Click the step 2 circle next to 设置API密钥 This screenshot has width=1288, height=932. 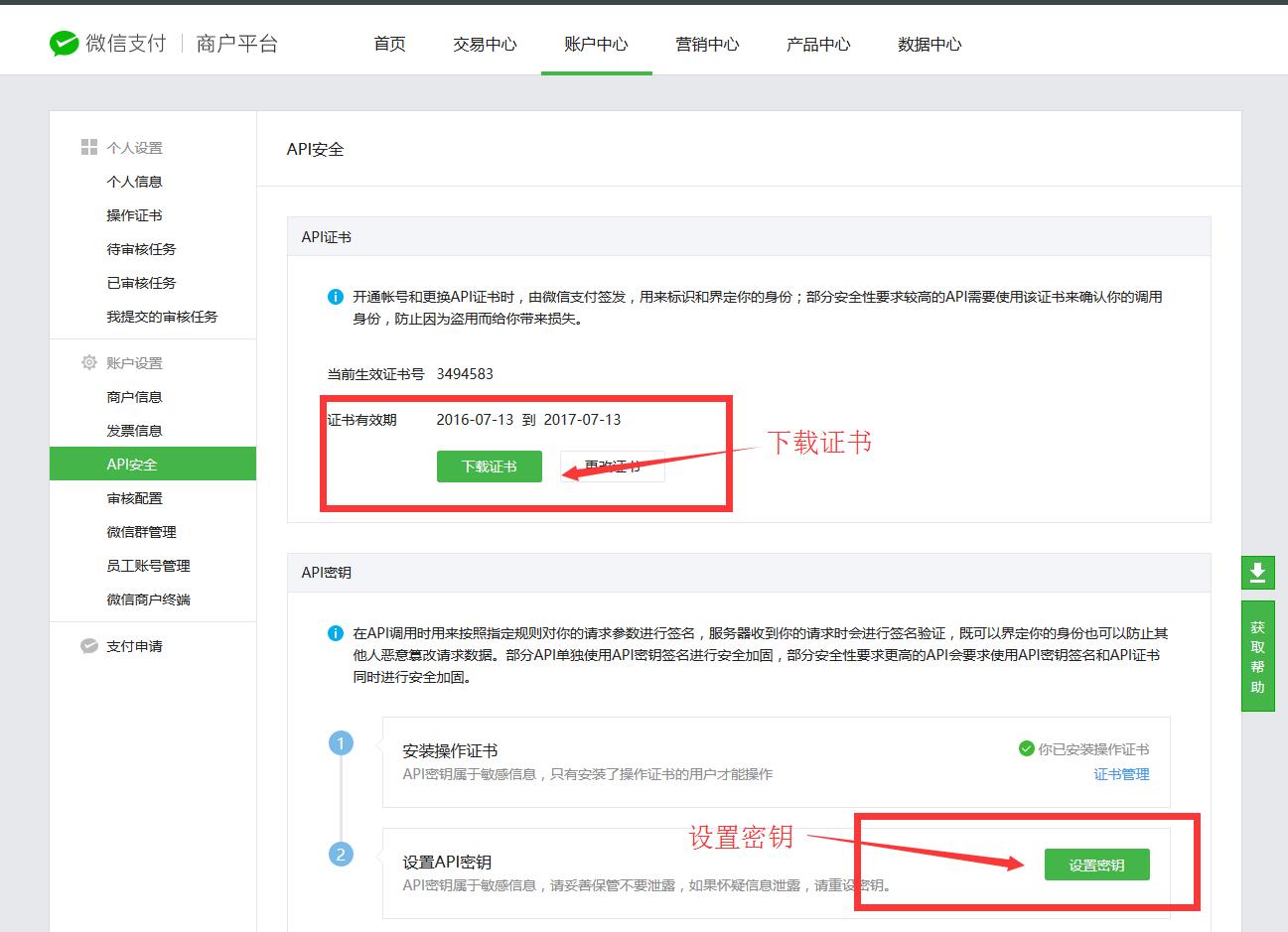[342, 853]
